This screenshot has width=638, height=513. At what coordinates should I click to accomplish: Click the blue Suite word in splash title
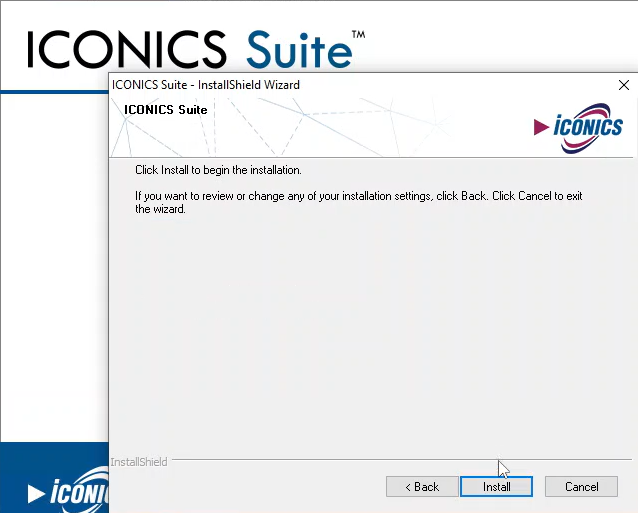coord(298,50)
